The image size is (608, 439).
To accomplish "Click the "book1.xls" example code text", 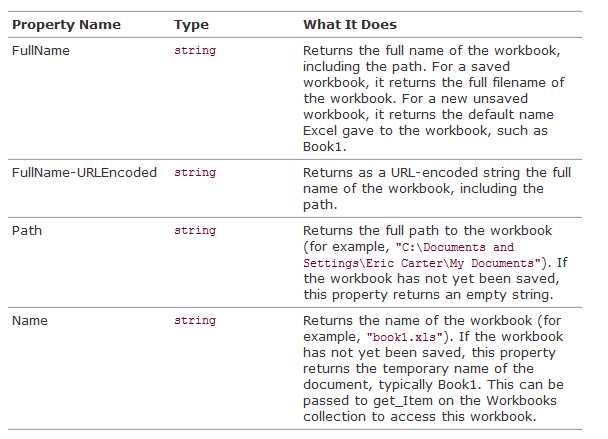I will point(405,337).
